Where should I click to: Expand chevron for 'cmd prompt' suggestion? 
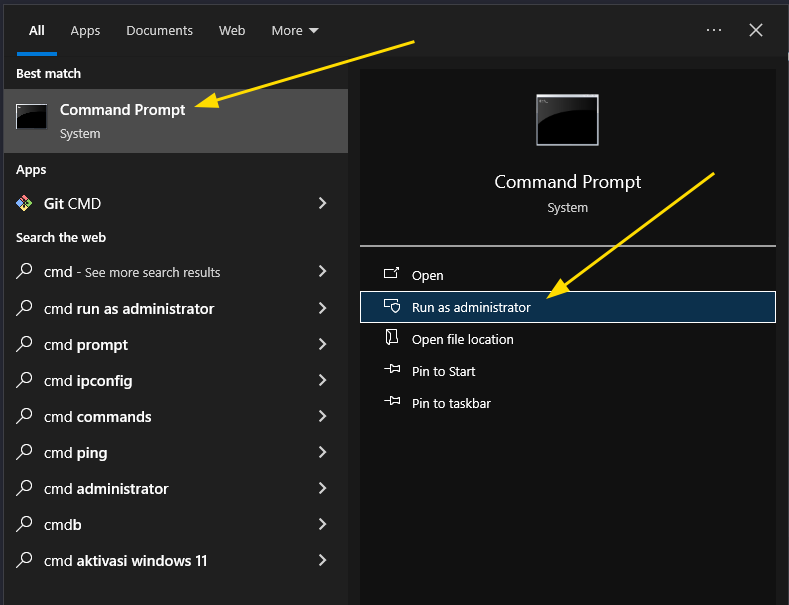323,344
